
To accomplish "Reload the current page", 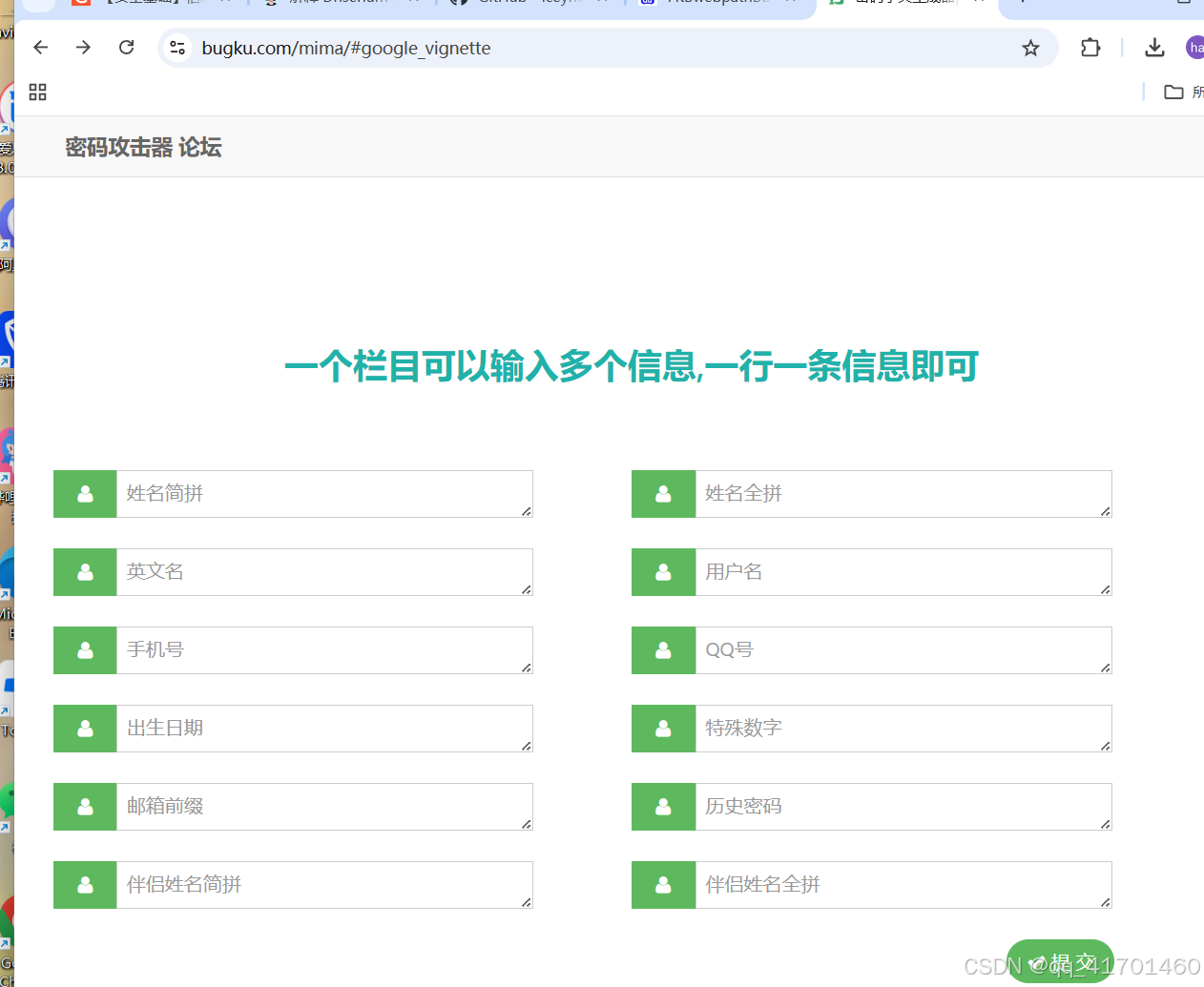I will [x=126, y=47].
